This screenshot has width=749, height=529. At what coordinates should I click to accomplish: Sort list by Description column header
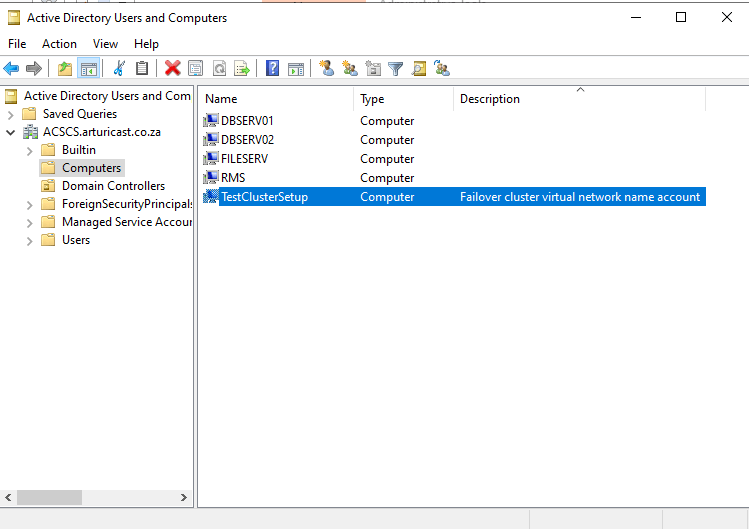pyautogui.click(x=579, y=99)
